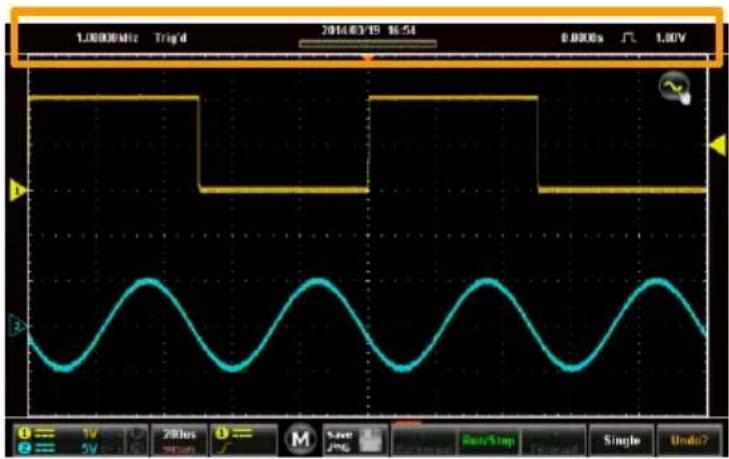Open the trigger source and slope panel
The image size is (729, 459).
pos(244,439)
